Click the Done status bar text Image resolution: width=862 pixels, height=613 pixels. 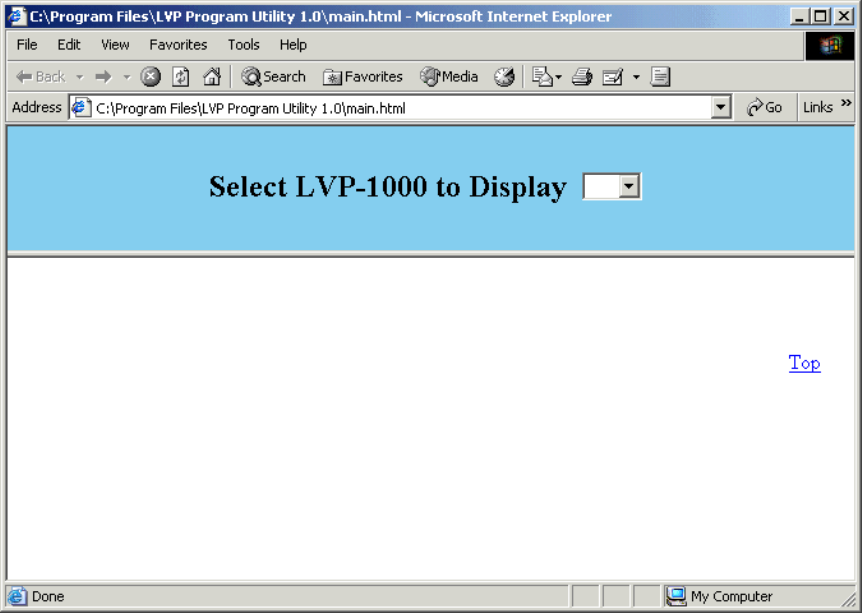point(48,597)
